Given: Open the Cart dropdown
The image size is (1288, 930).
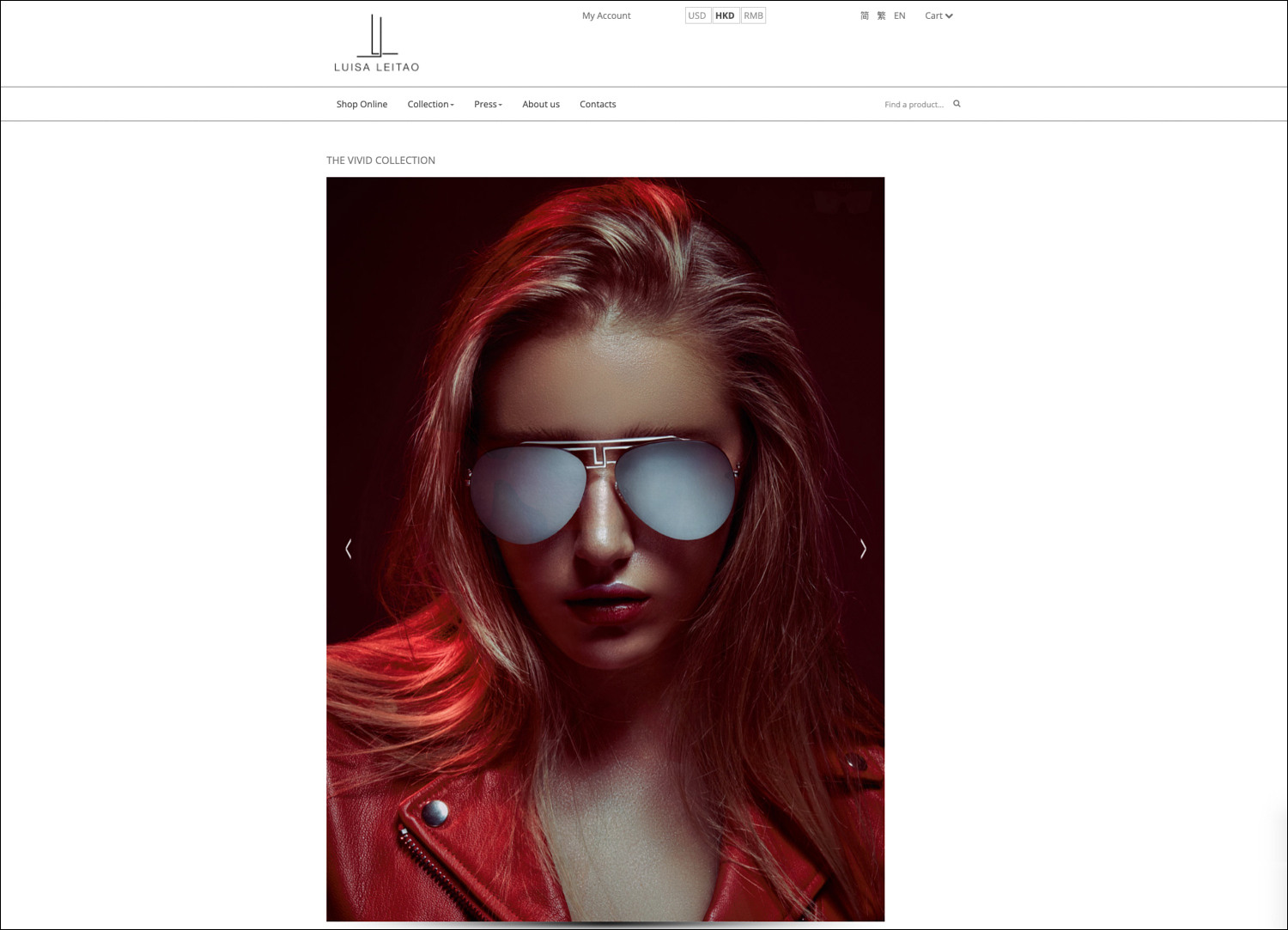Looking at the screenshot, I should point(939,15).
